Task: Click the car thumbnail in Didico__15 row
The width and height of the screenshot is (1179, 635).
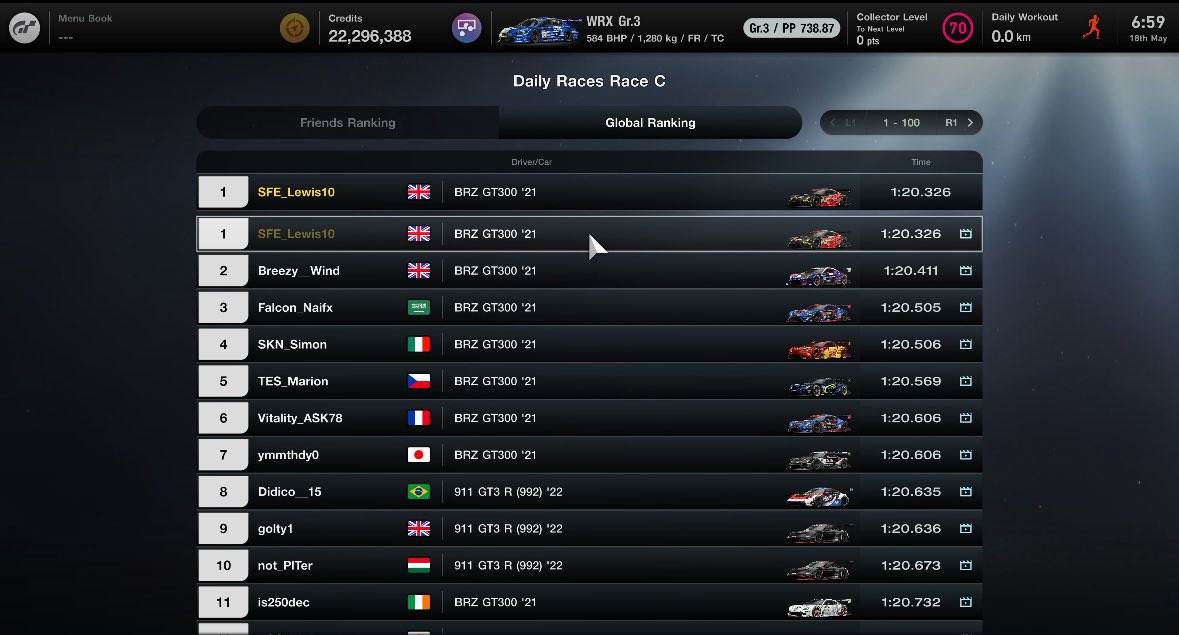Action: click(819, 497)
